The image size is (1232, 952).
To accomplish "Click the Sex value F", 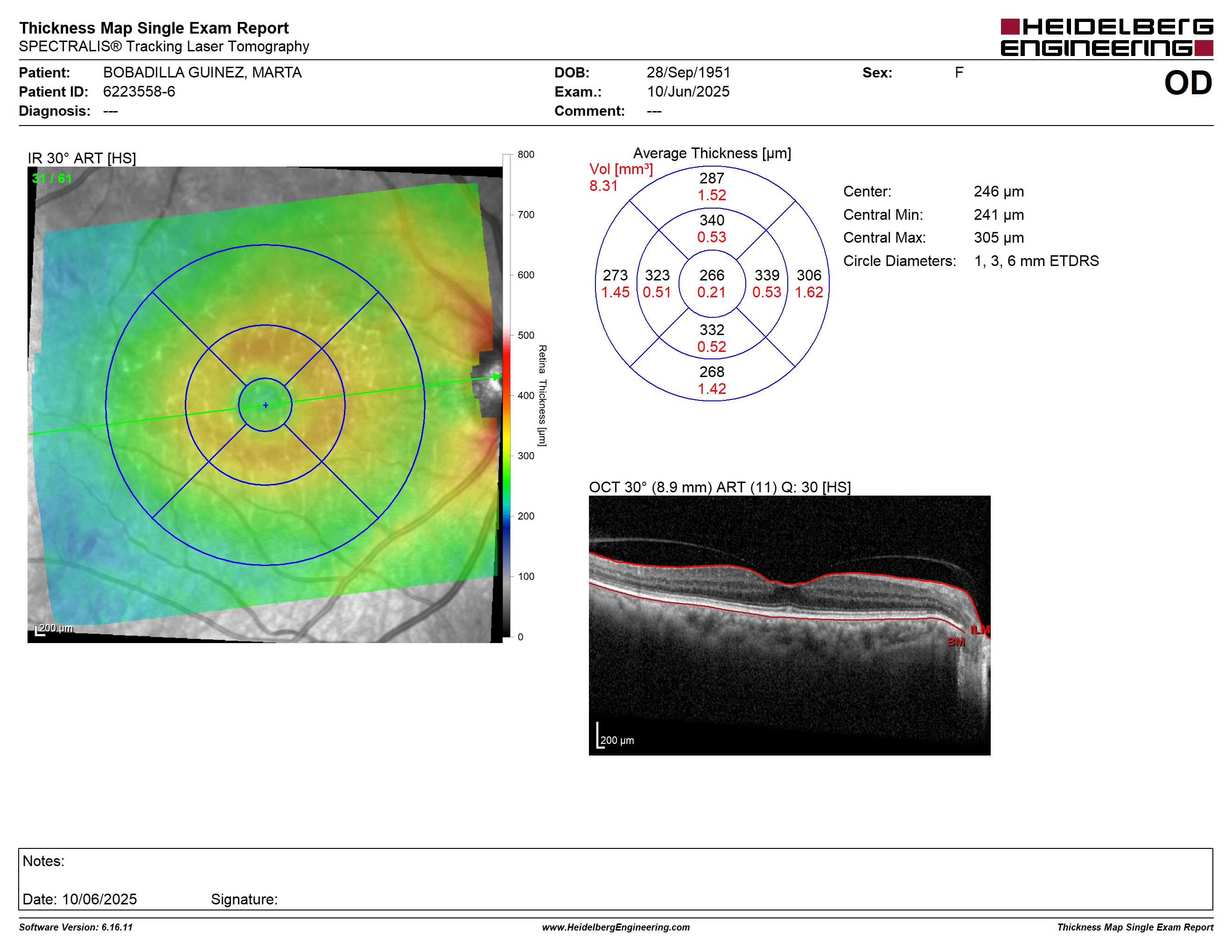I will (x=959, y=72).
